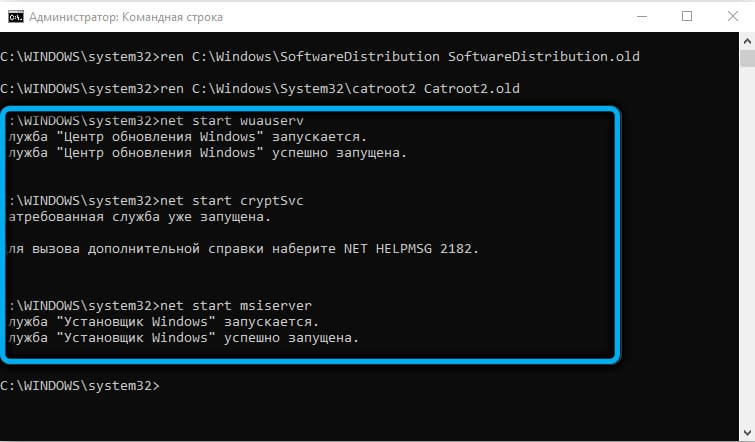This screenshot has height=442, width=755.
Task: Click the scrollbar down arrow
Action: point(747,432)
